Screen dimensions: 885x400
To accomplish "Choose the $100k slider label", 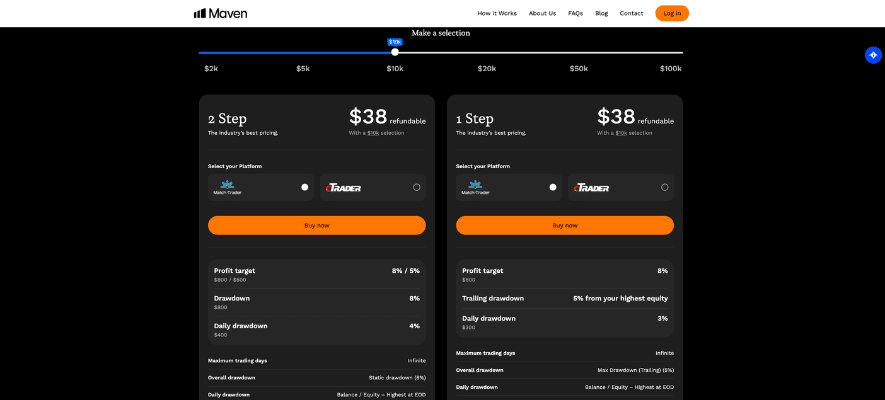I will (671, 69).
